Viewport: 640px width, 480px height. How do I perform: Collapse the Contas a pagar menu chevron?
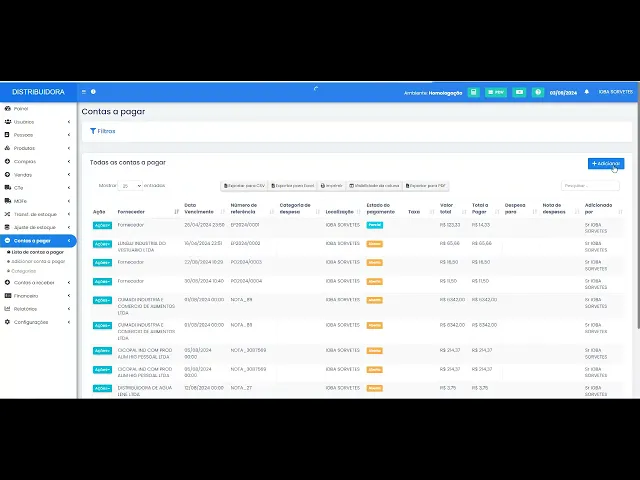(69, 240)
